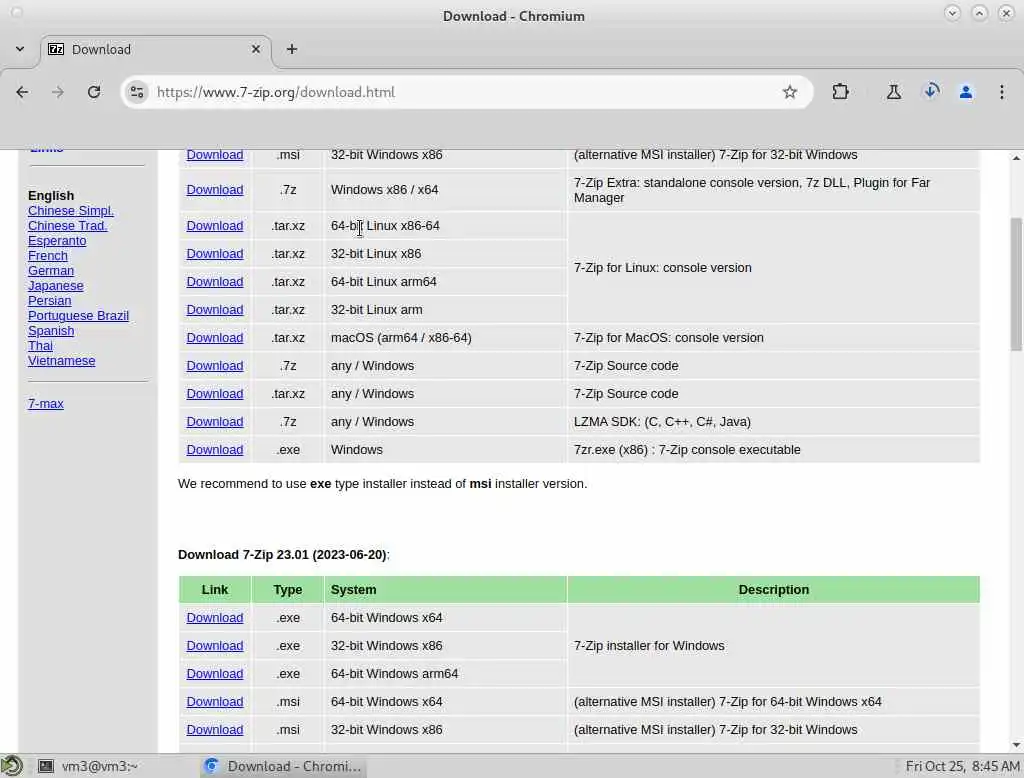Download 32-bit Linux arm tar.xz
The width and height of the screenshot is (1024, 778).
(x=215, y=310)
